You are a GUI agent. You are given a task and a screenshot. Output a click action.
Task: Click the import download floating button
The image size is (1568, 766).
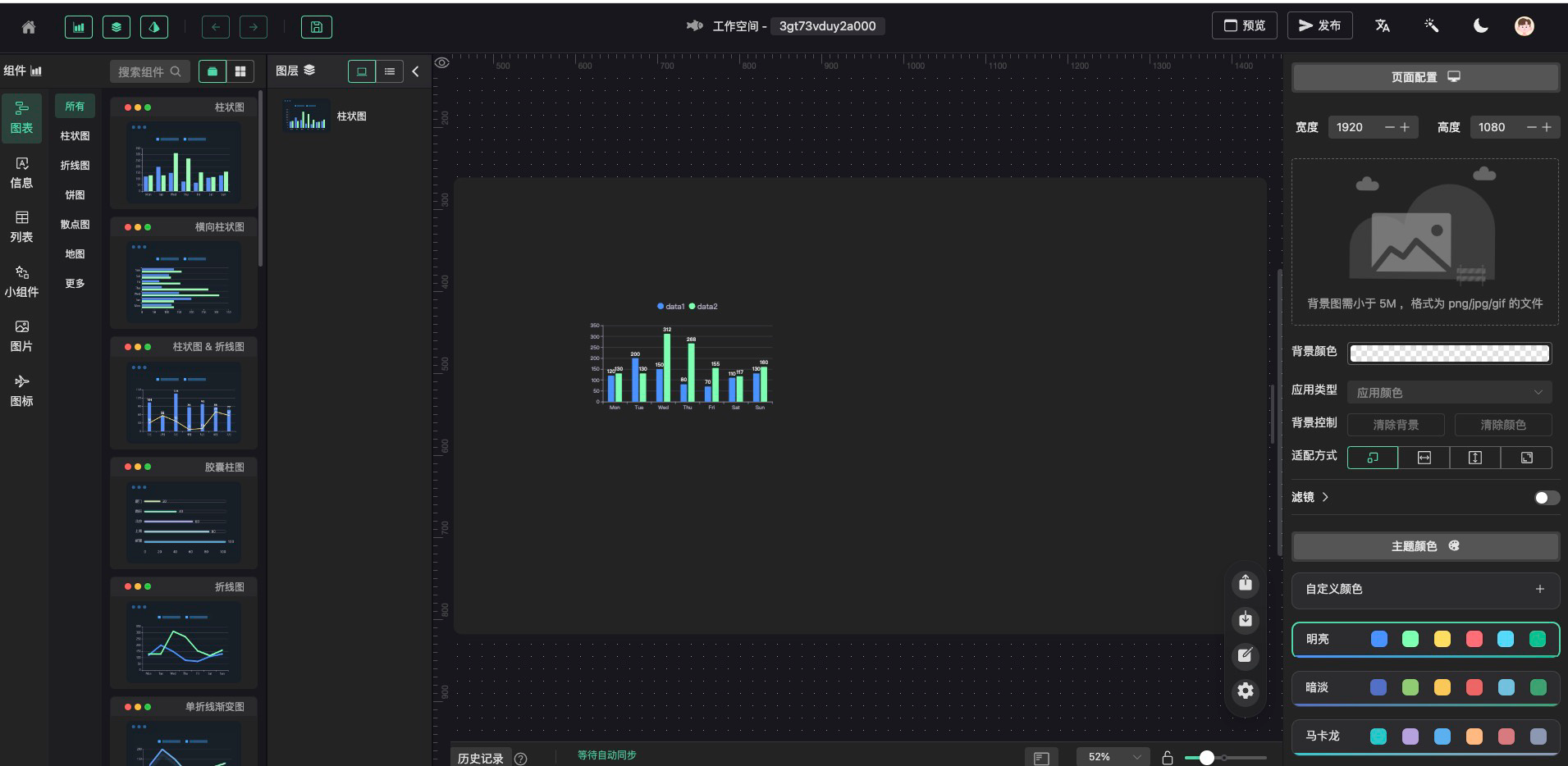(x=1246, y=619)
